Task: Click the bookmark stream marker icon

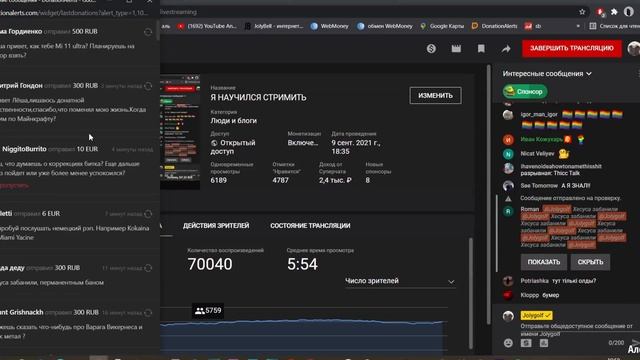Action: [x=481, y=49]
